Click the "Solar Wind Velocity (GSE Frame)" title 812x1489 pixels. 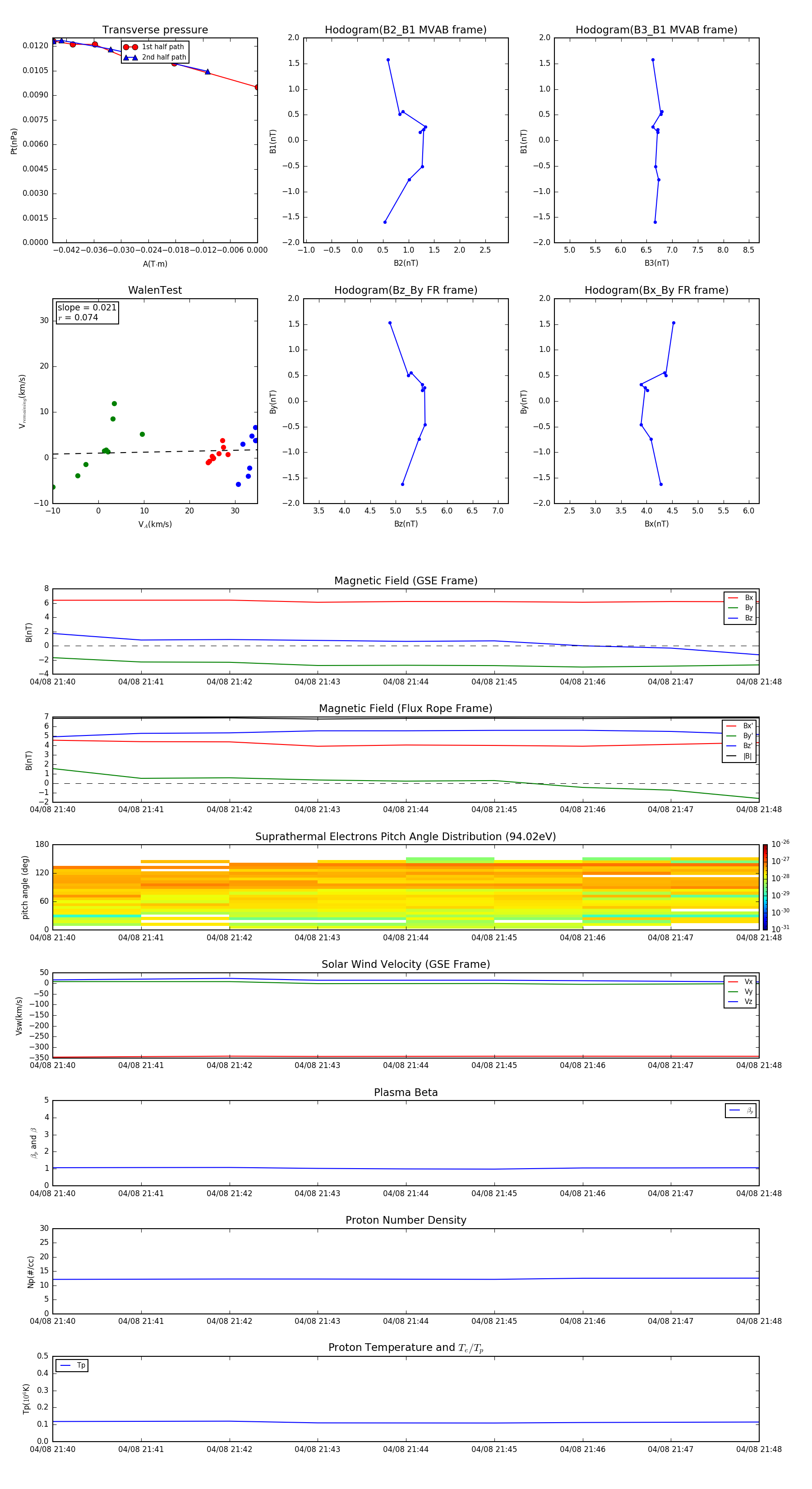tap(406, 965)
